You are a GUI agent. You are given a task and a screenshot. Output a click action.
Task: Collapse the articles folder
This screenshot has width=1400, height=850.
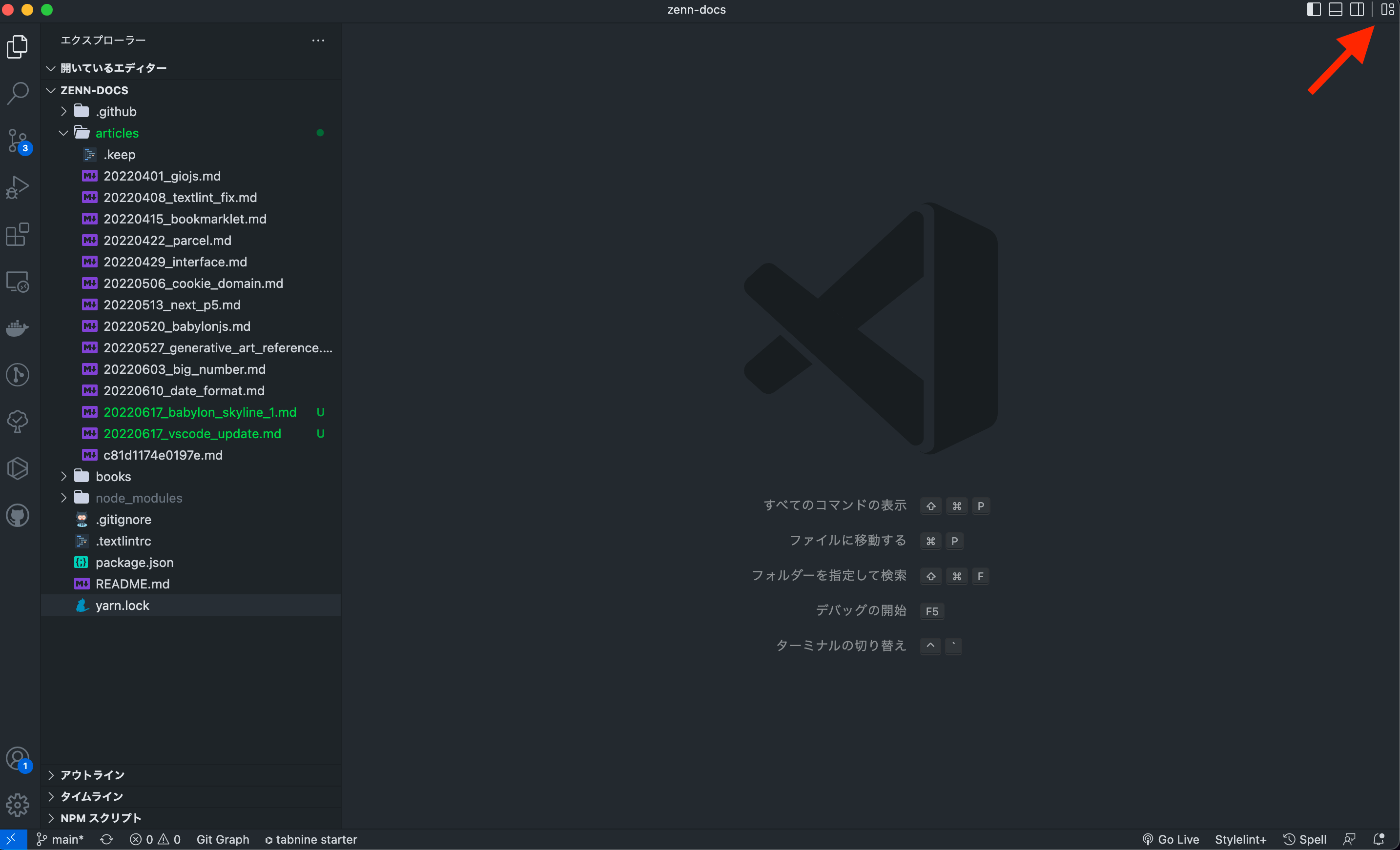pyautogui.click(x=191, y=133)
